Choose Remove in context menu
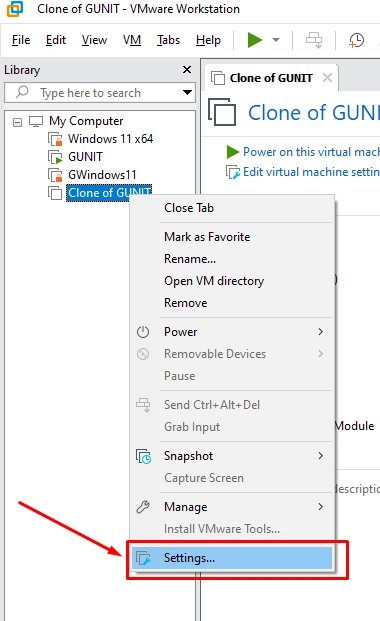This screenshot has width=380, height=621. coord(233,303)
